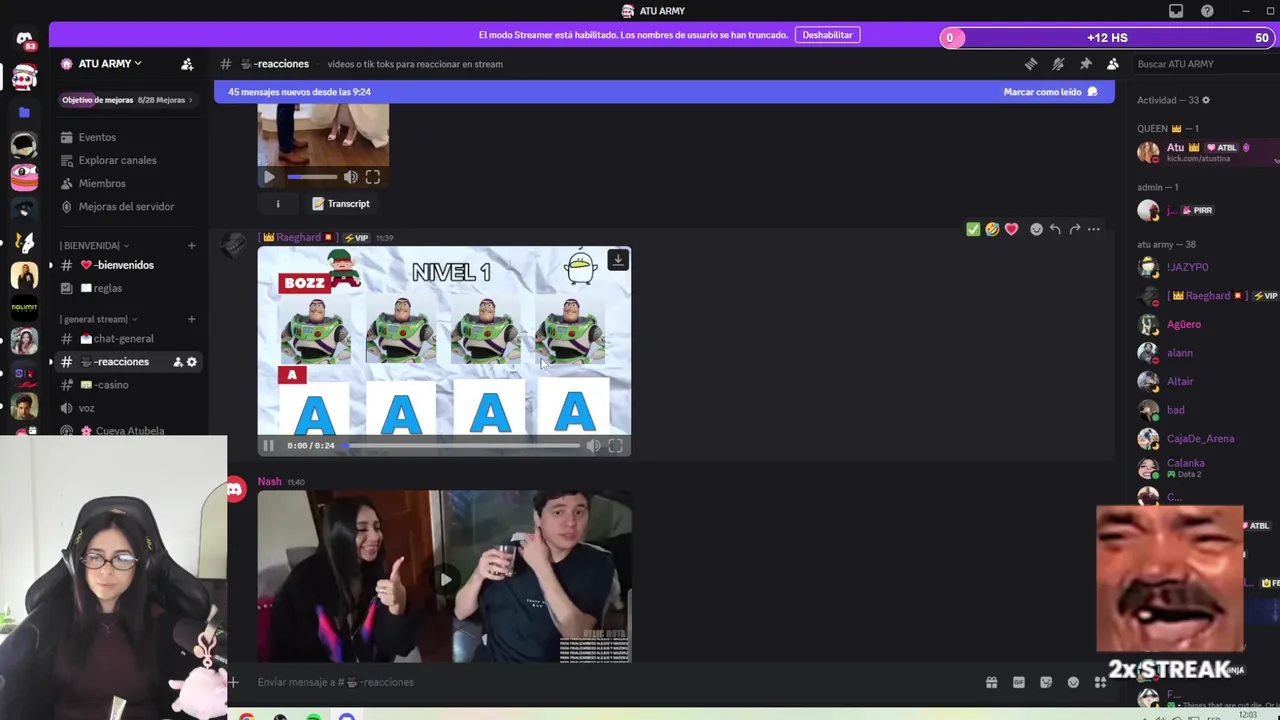Open settings gear for reacciones channel
Screen dimensions: 1280x720
pyautogui.click(x=192, y=362)
